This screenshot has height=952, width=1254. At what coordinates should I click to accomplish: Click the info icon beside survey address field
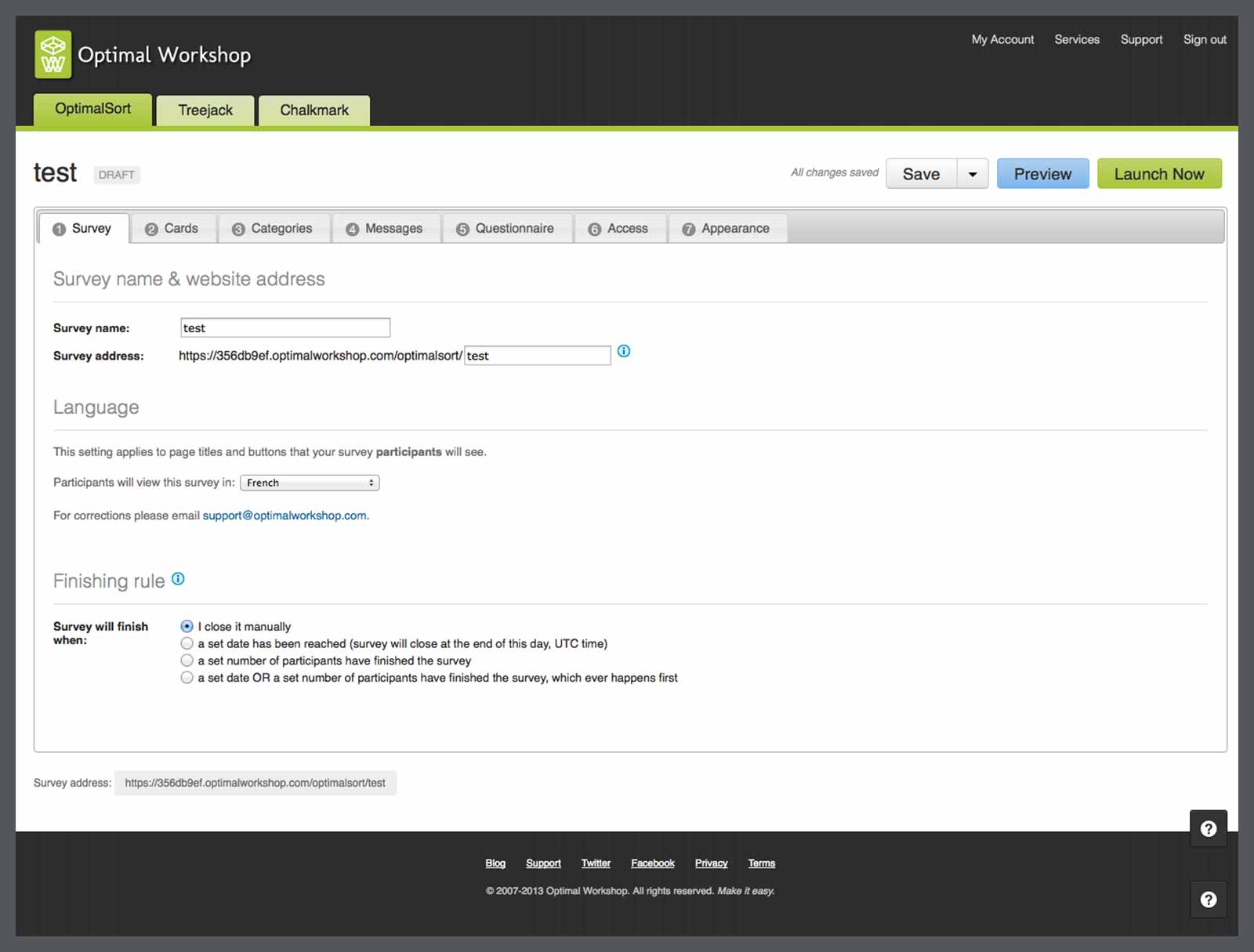point(624,351)
